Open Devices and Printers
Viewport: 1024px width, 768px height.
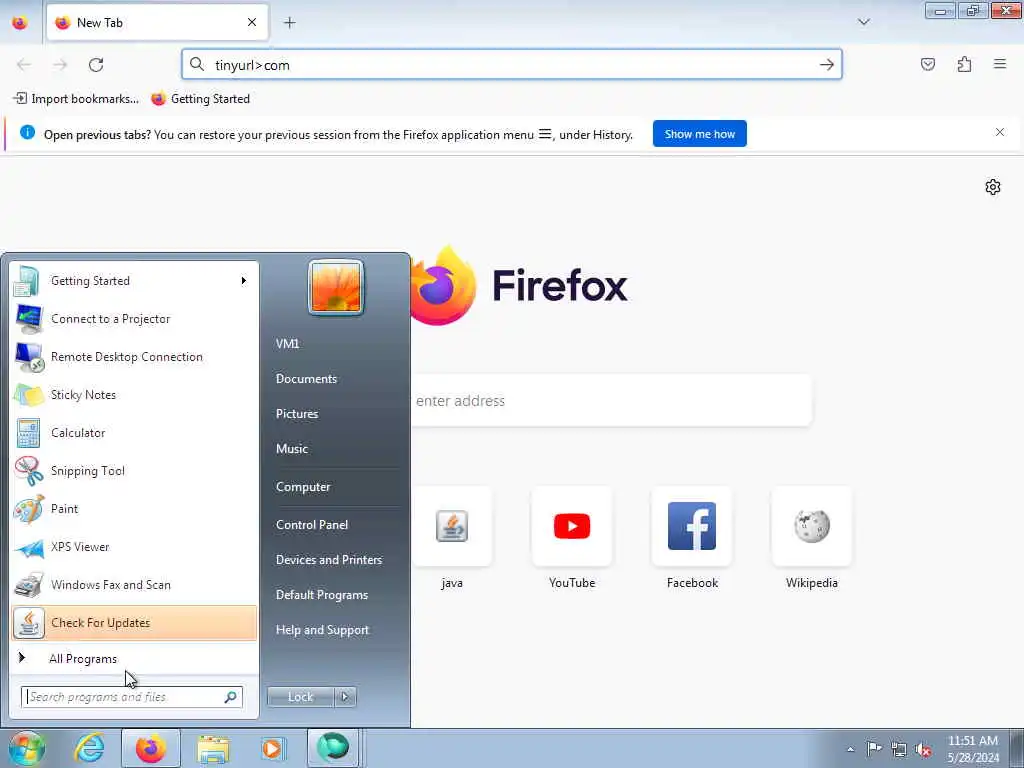point(329,560)
